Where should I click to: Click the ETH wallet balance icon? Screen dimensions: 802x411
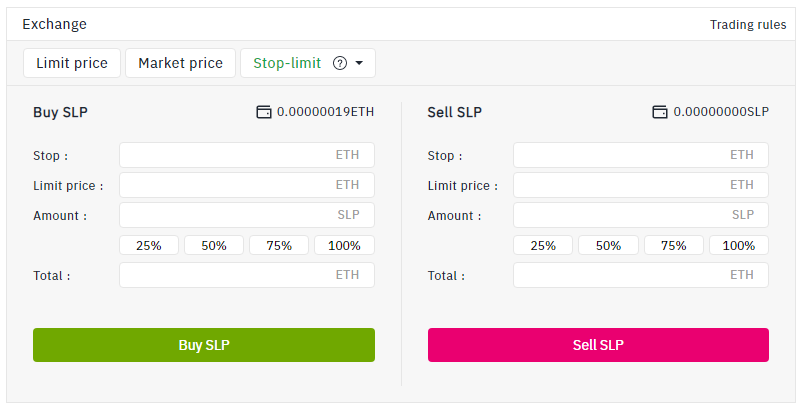coord(263,112)
